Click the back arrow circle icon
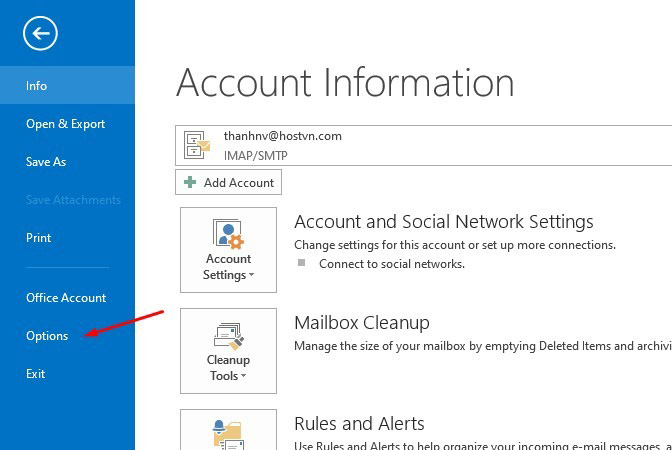This screenshot has height=450, width=672. pos(41,34)
